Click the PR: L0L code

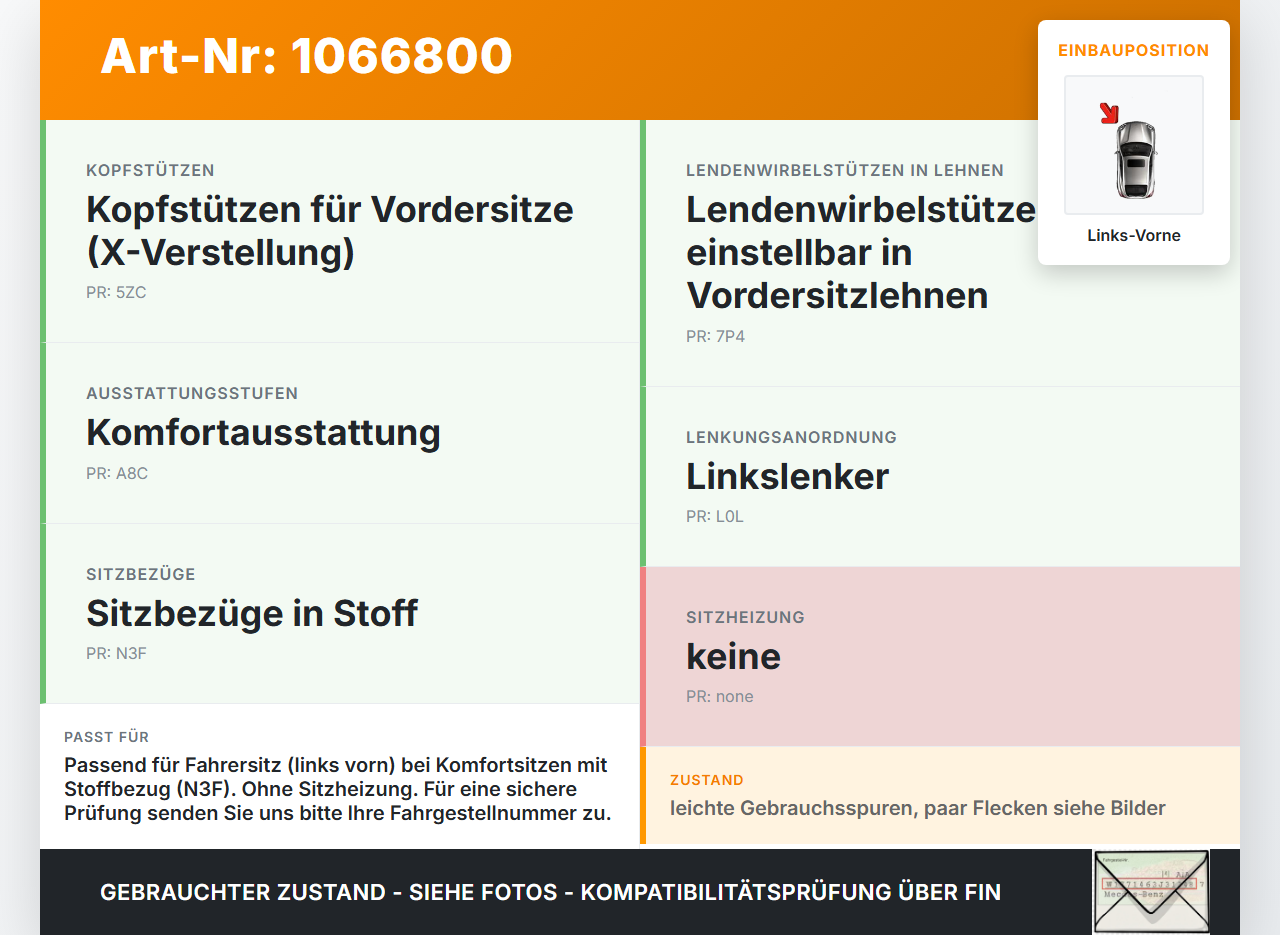point(715,517)
